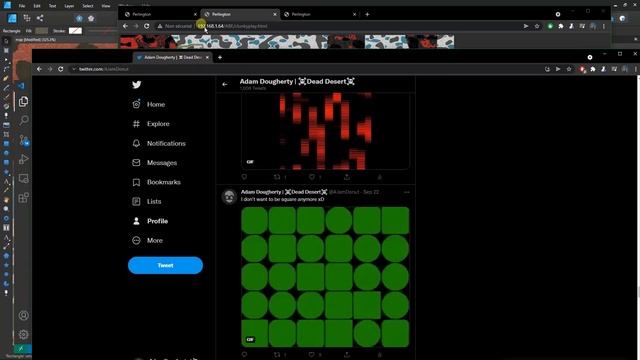Open extensions puzzle icon in Twitter browser
This screenshot has width=640, height=360.
coord(593,69)
